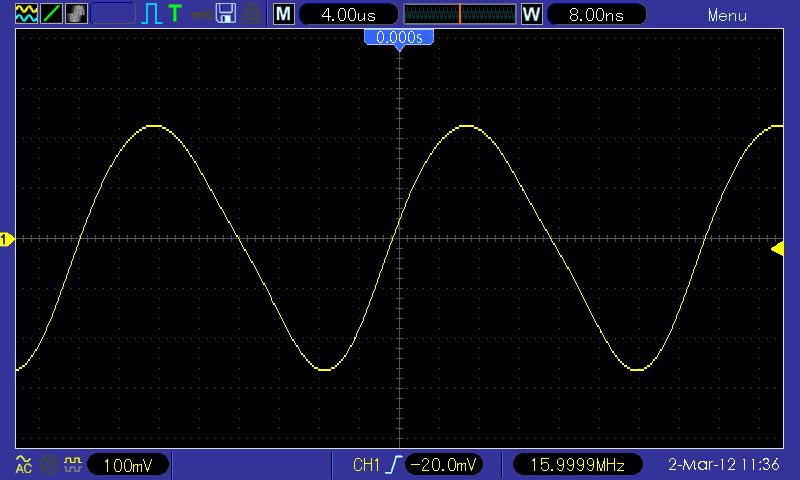
Task: Click the 0.000s trigger position marker
Action: (x=399, y=39)
